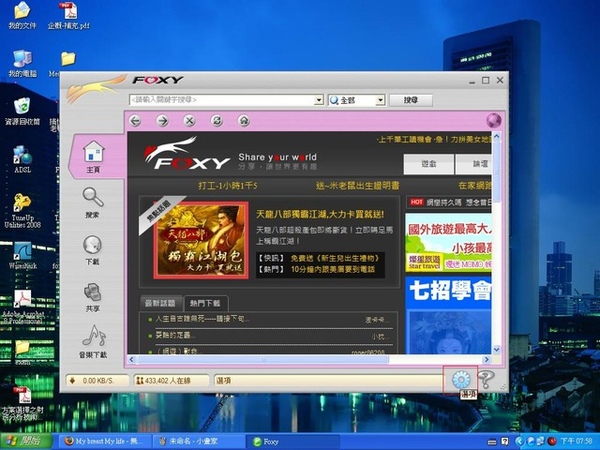The height and width of the screenshot is (450, 600).
Task: Click the vertical scrollbar down arrow
Action: pos(496,350)
